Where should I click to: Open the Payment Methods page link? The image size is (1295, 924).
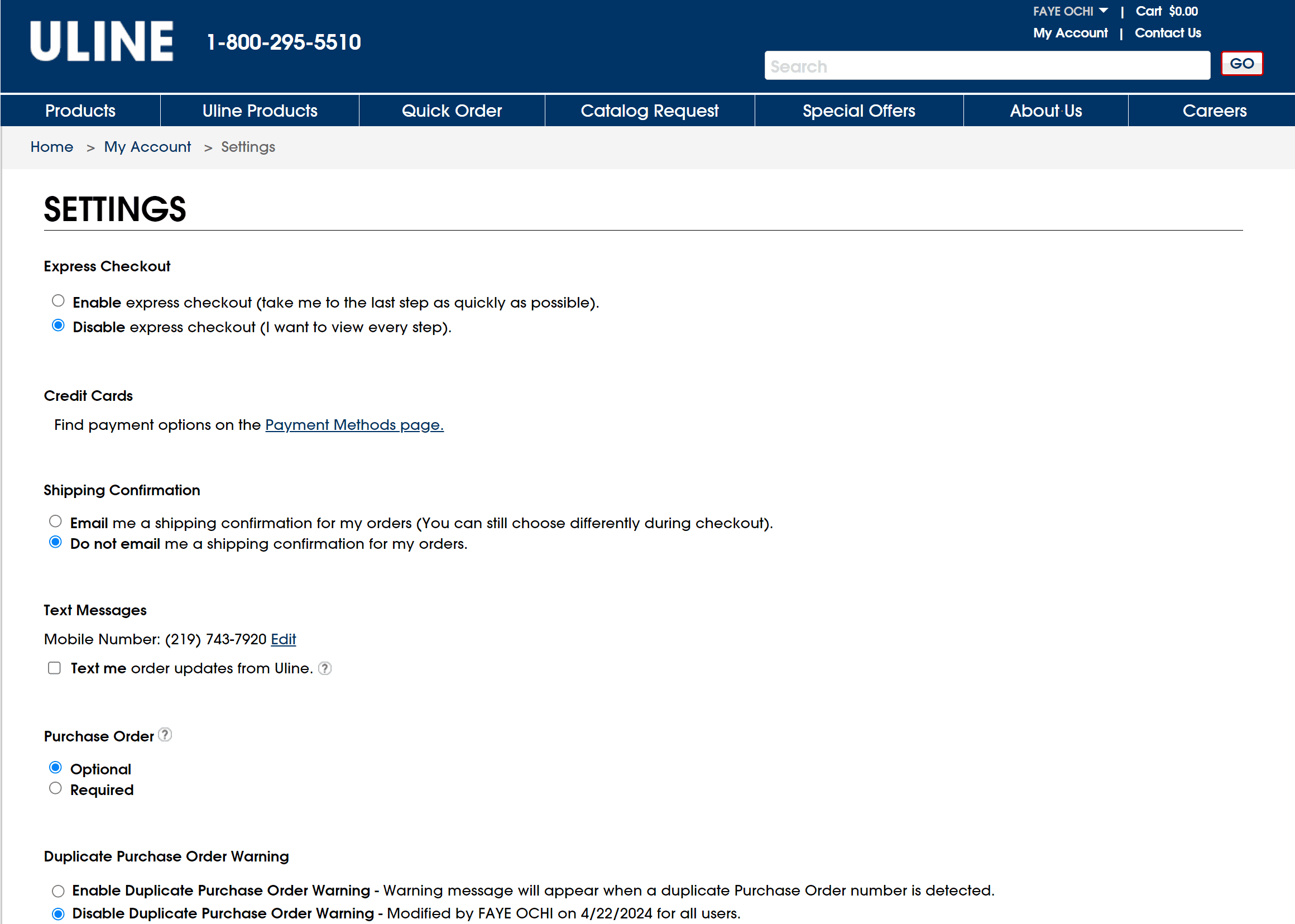coord(354,425)
